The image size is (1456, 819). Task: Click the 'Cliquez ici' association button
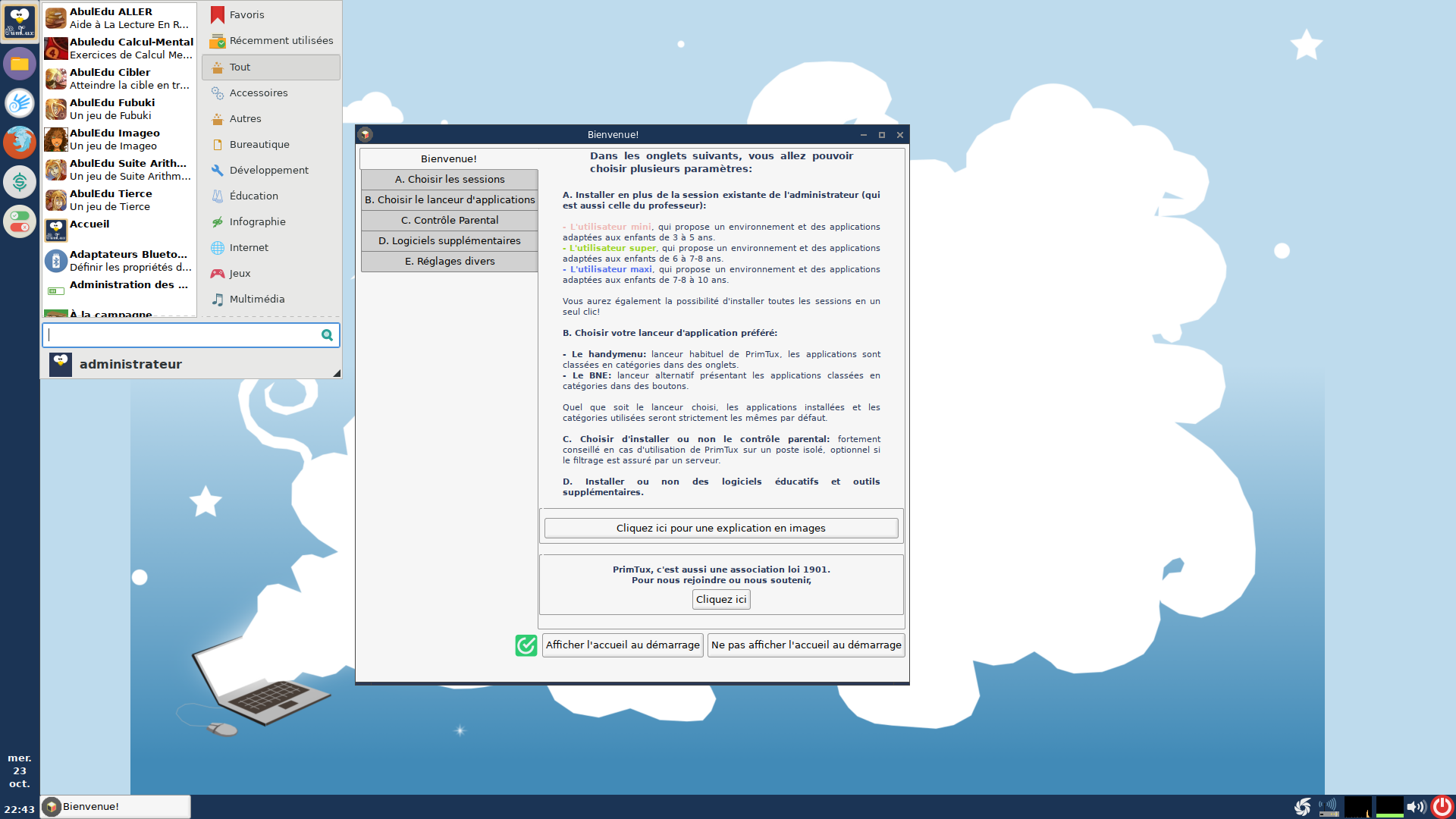(721, 600)
